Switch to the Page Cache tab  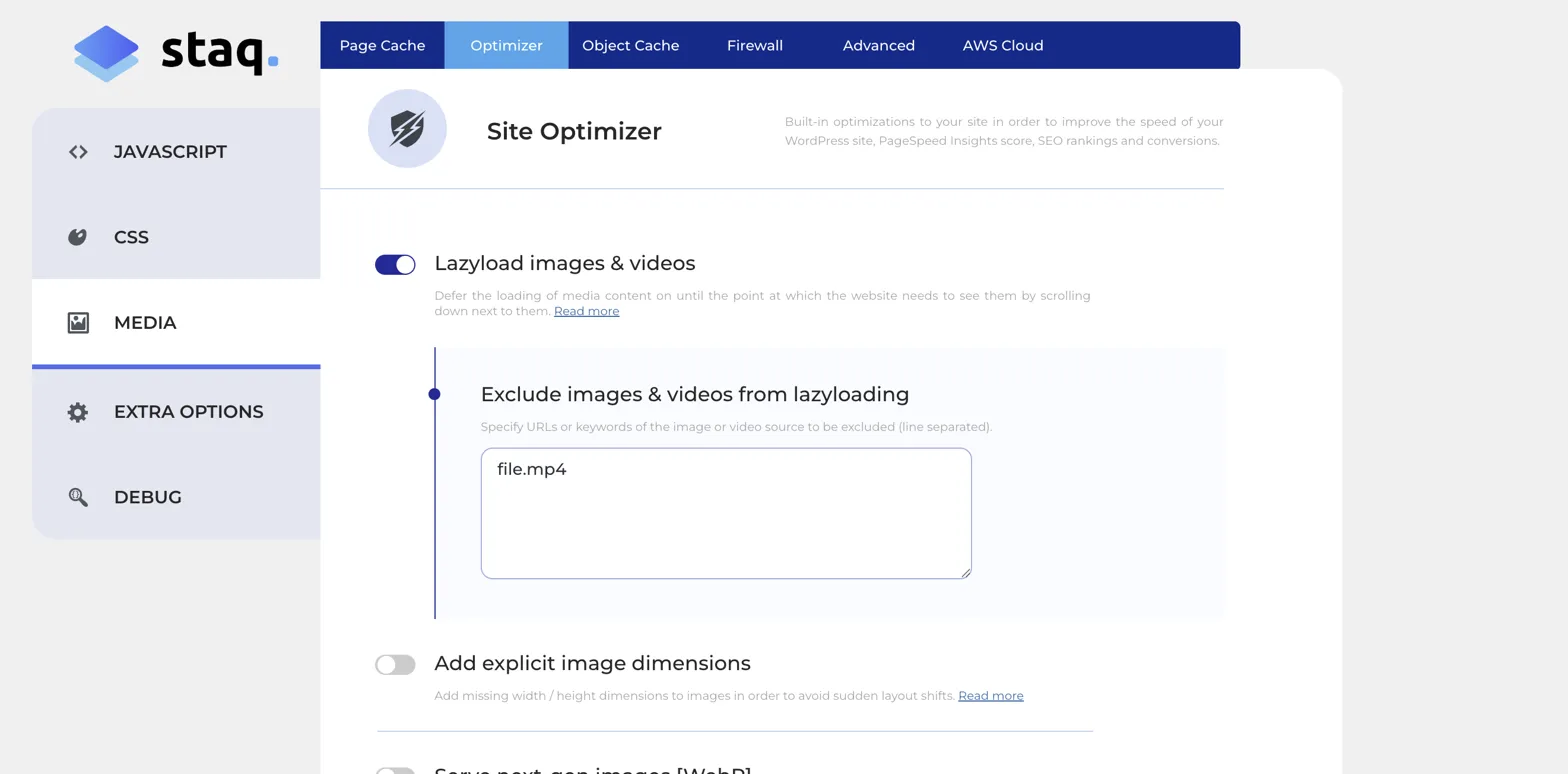pos(382,46)
